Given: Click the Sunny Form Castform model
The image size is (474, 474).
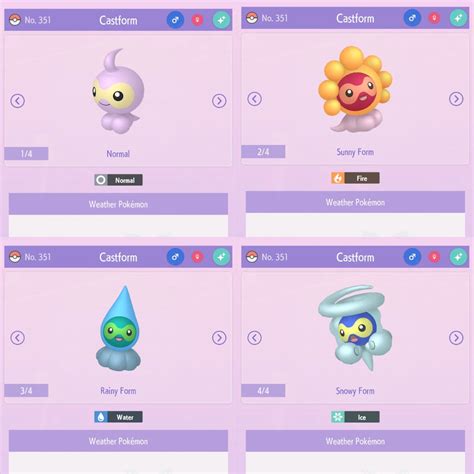Looking at the screenshot, I should coord(355,89).
